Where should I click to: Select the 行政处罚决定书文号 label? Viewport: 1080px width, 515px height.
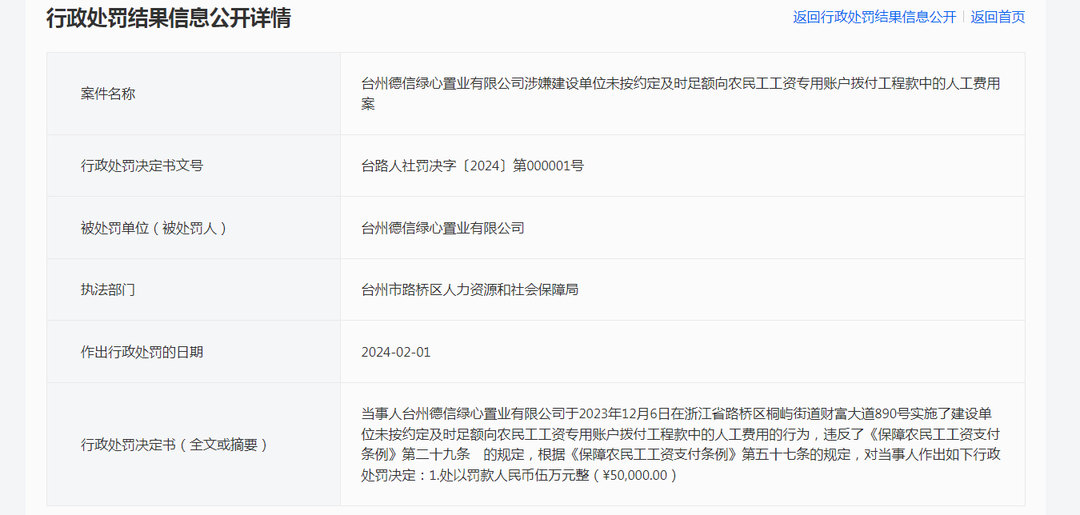pos(142,166)
